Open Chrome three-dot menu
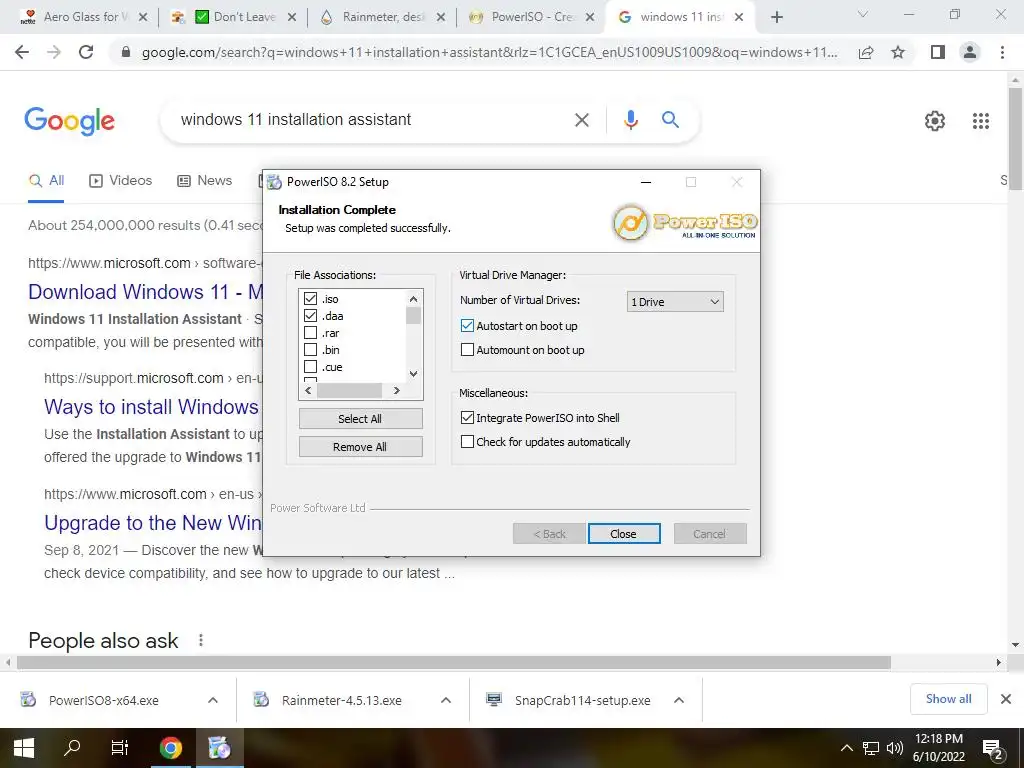This screenshot has width=1024, height=768. point(1002,52)
